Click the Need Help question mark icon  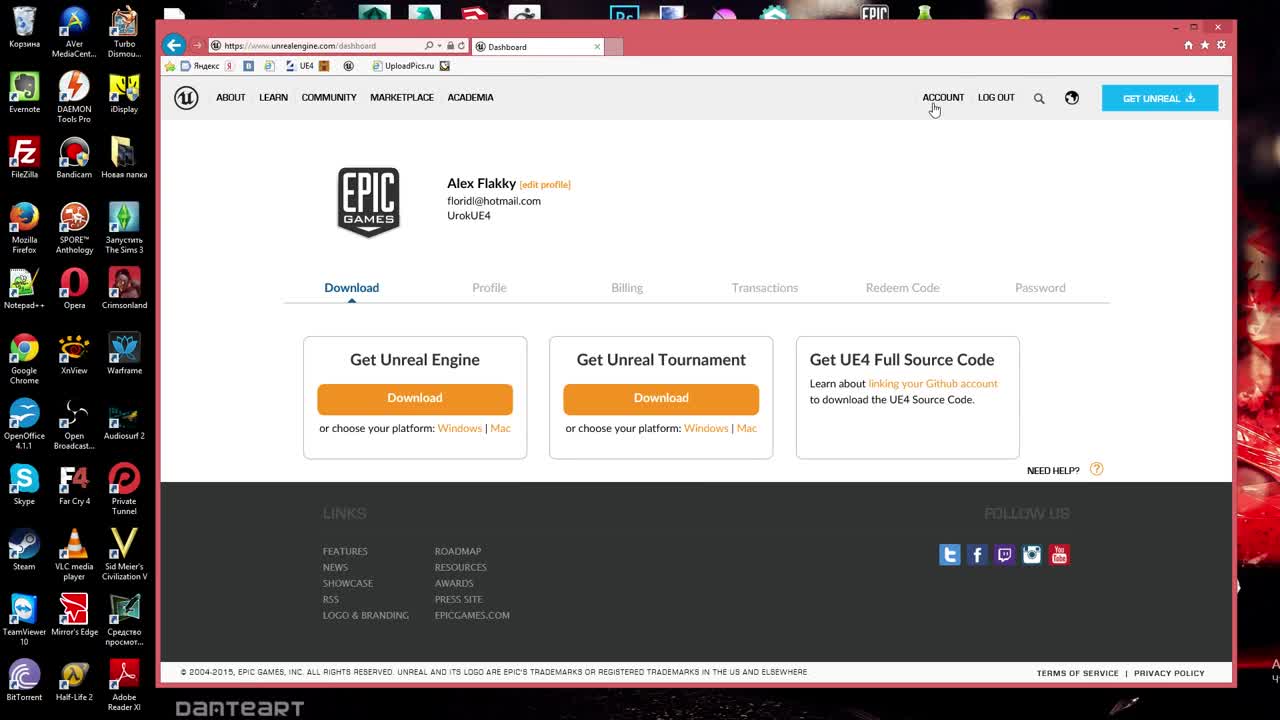[1096, 469]
